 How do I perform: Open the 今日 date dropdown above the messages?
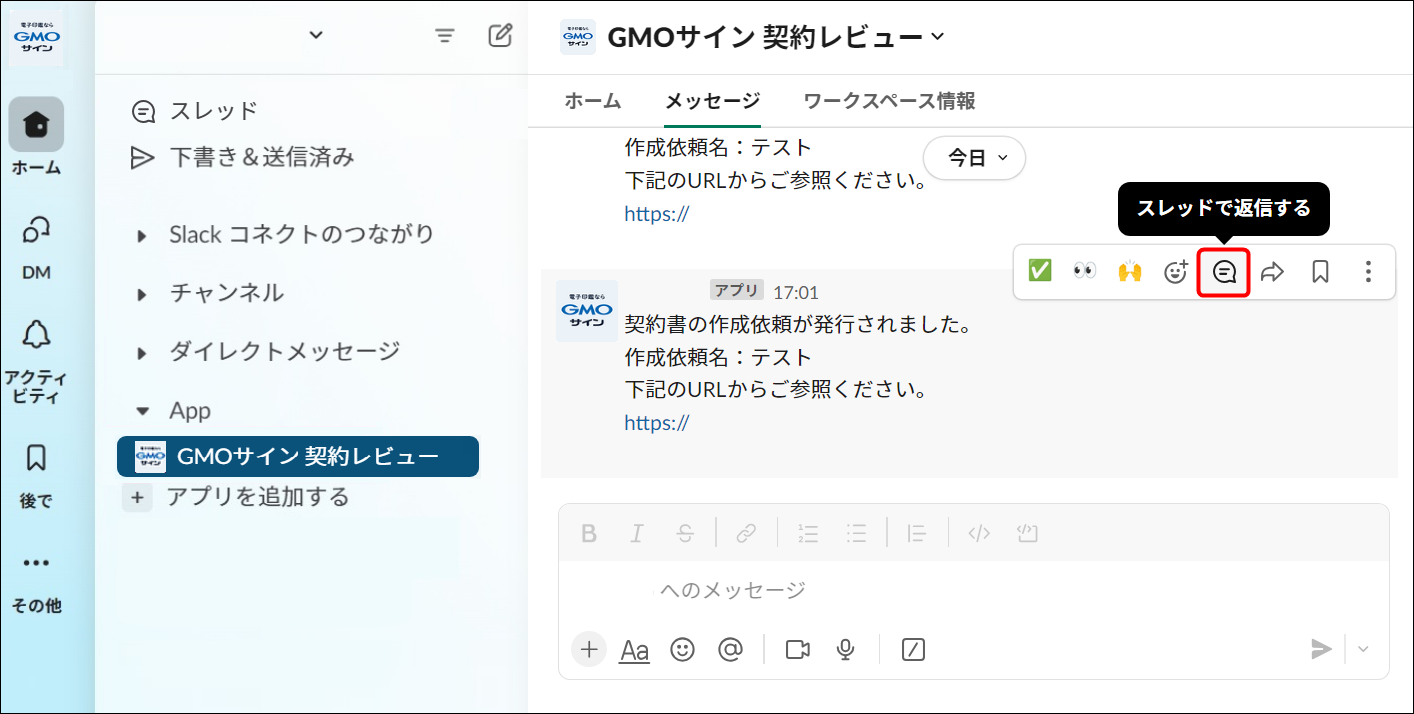coord(973,157)
